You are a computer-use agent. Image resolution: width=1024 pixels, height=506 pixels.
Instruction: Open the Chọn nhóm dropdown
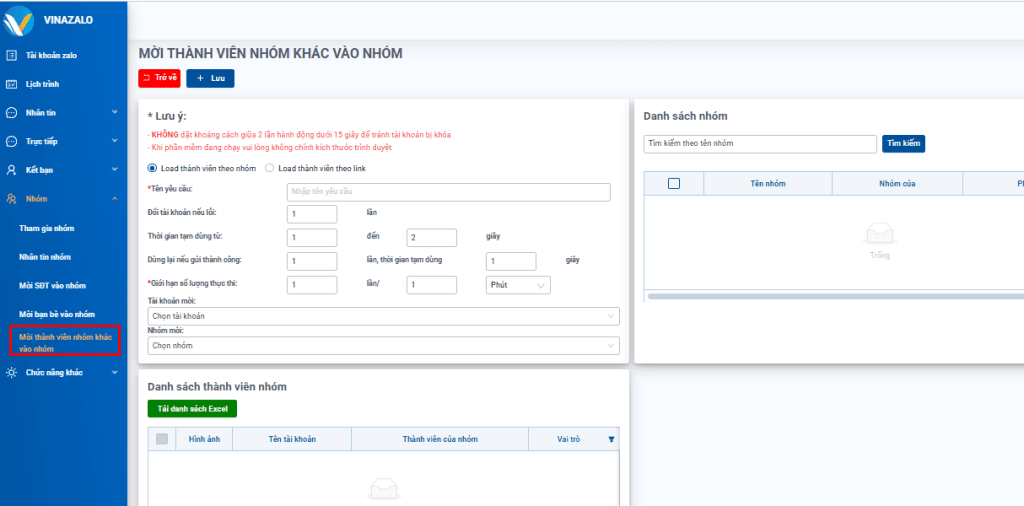pos(383,346)
